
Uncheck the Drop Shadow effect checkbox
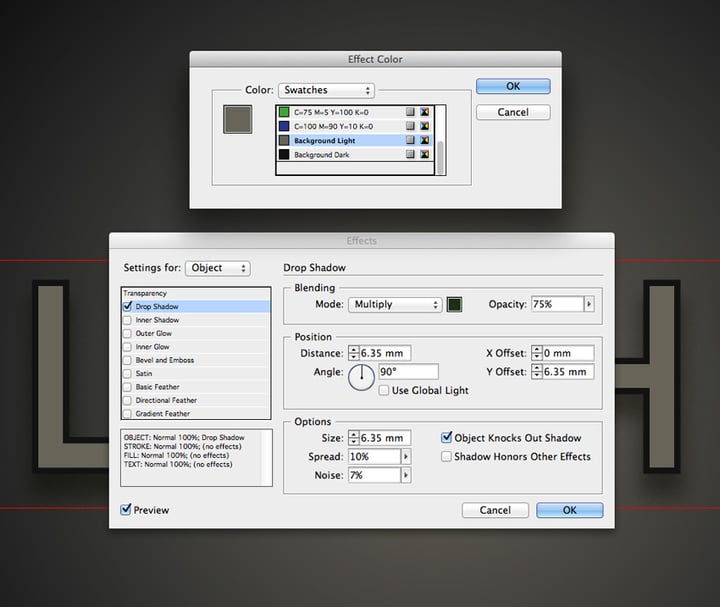pos(127,306)
